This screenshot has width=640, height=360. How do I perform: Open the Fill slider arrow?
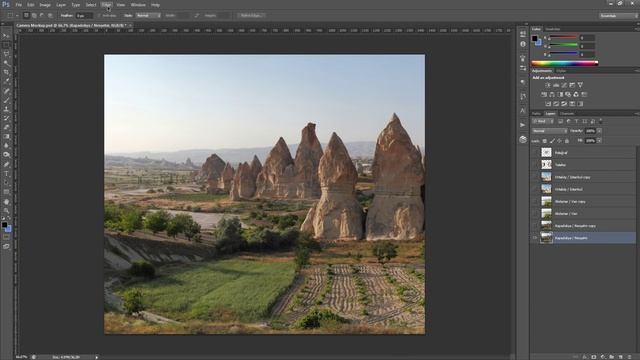pyautogui.click(x=599, y=140)
